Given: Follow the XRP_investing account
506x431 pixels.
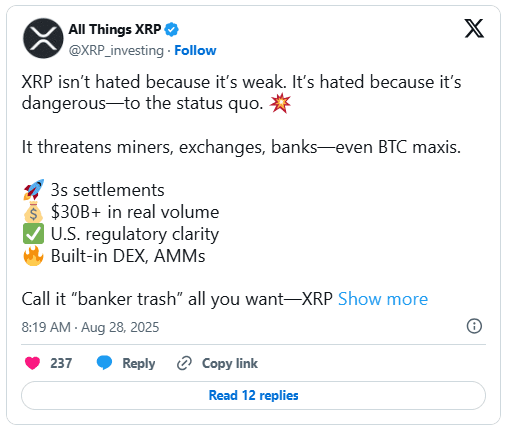Looking at the screenshot, I should pos(195,50).
